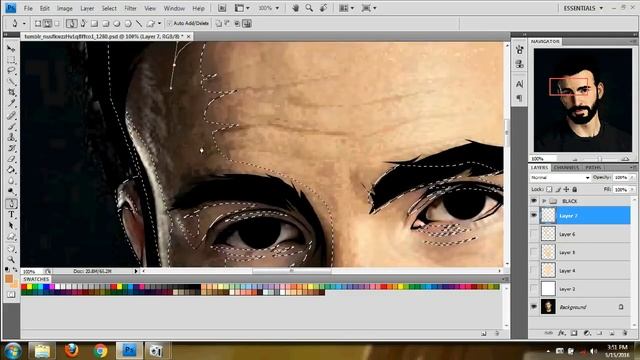Viewport: 640px width, 360px height.
Task: Choose the Ellipse shape in options bar
Action: pyautogui.click(x=117, y=24)
